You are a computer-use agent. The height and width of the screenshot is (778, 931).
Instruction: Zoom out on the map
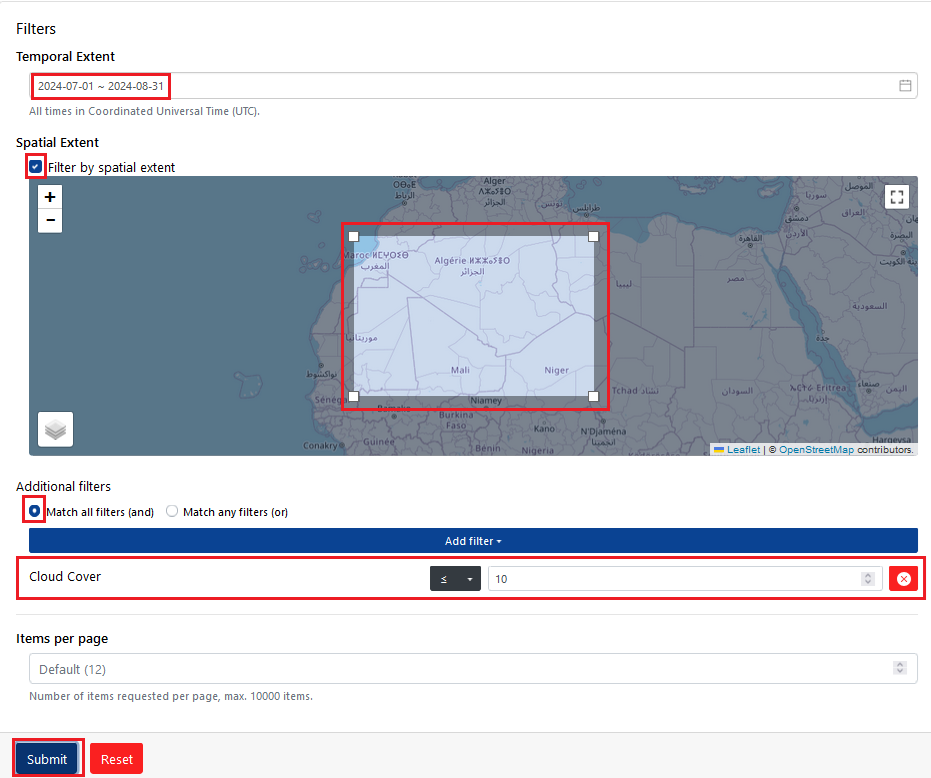tap(50, 220)
